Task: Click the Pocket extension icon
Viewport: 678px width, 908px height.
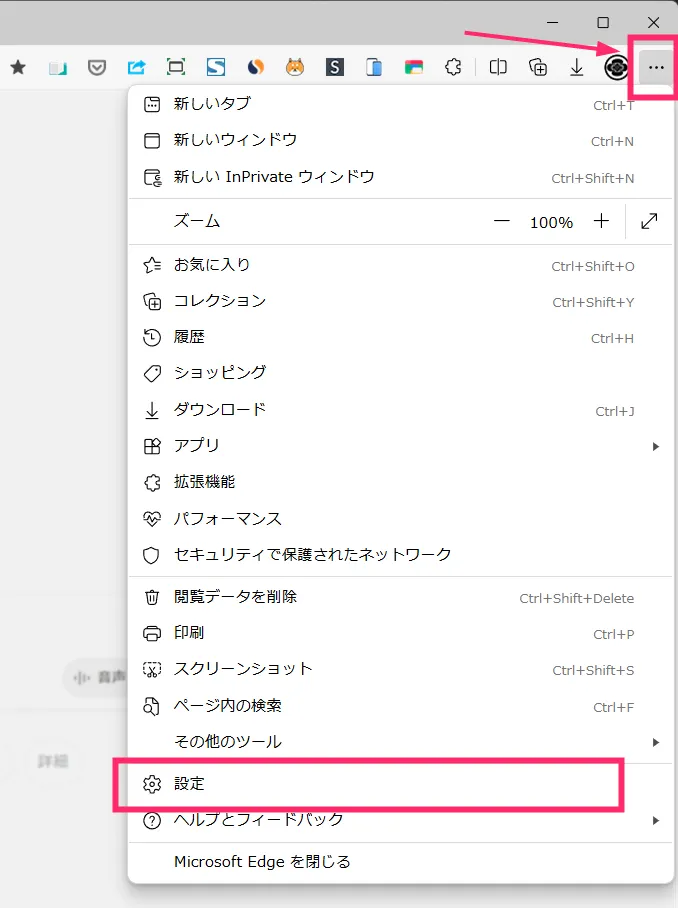Action: tap(97, 68)
